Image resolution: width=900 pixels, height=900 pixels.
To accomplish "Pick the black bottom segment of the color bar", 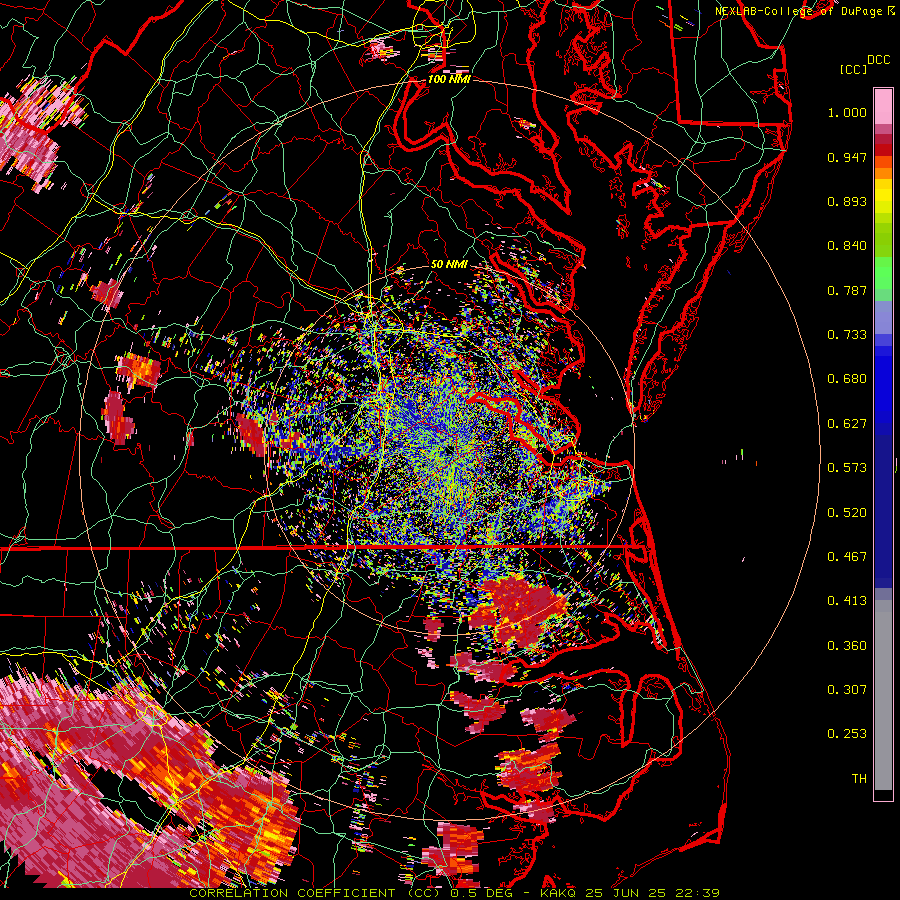I will point(883,795).
